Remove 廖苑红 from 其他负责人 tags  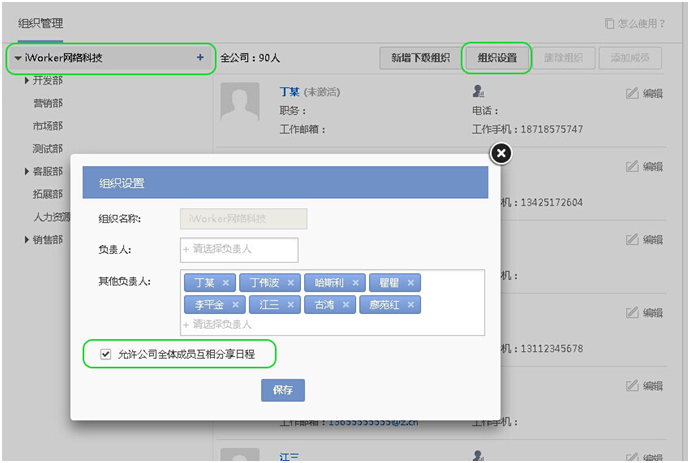(x=411, y=305)
